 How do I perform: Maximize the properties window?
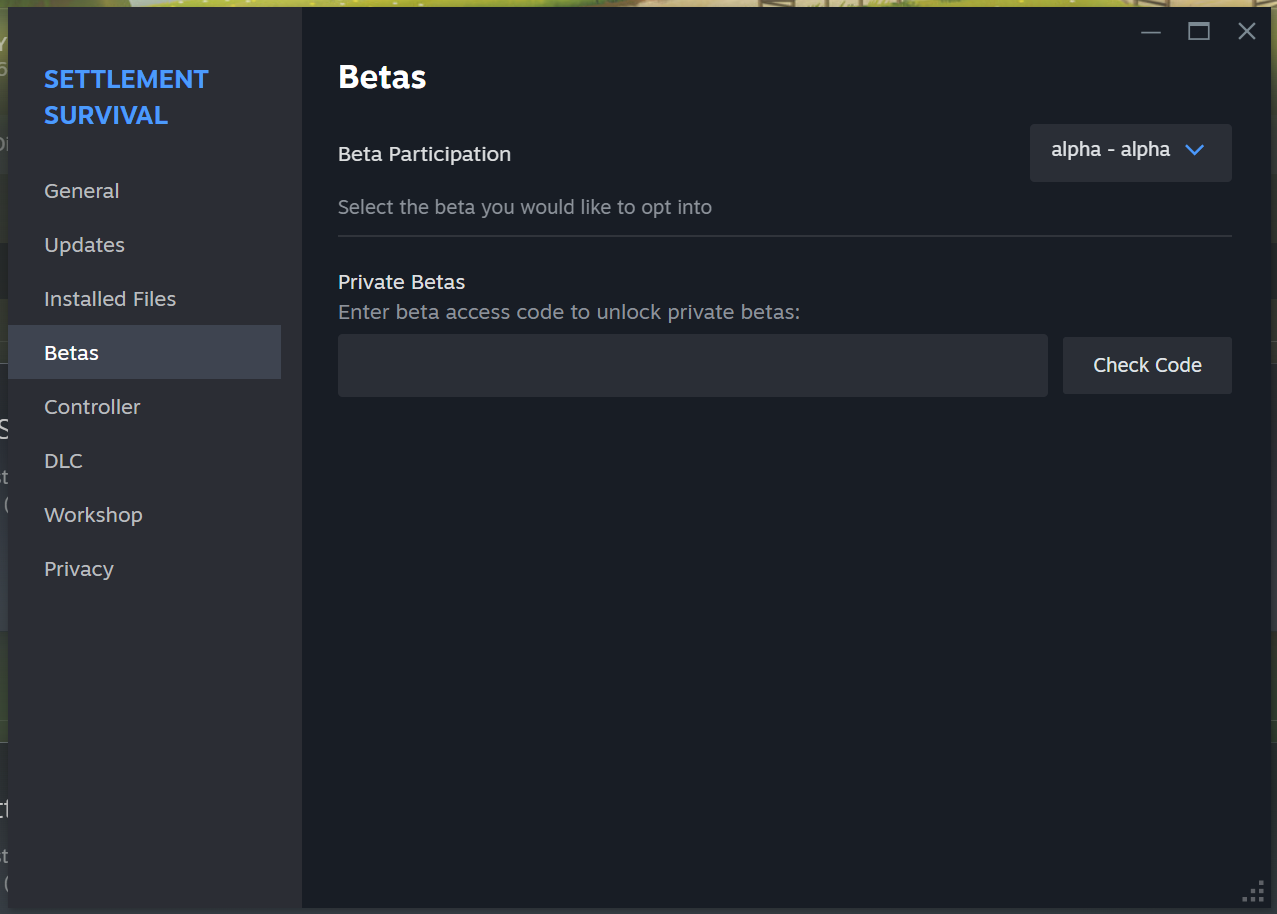point(1199,32)
